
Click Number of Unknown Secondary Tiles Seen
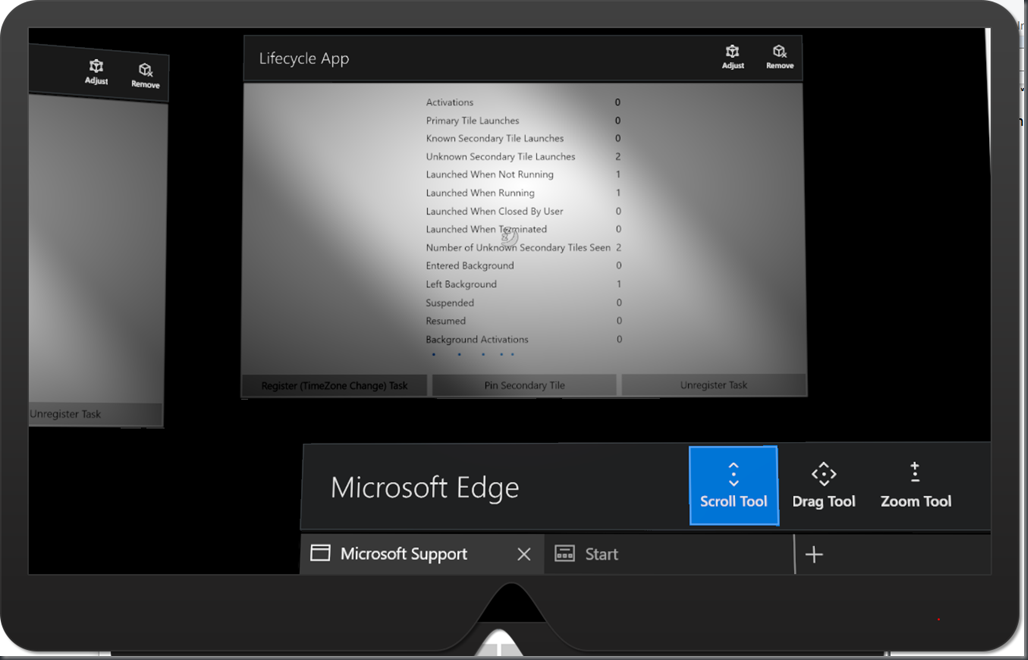(519, 248)
